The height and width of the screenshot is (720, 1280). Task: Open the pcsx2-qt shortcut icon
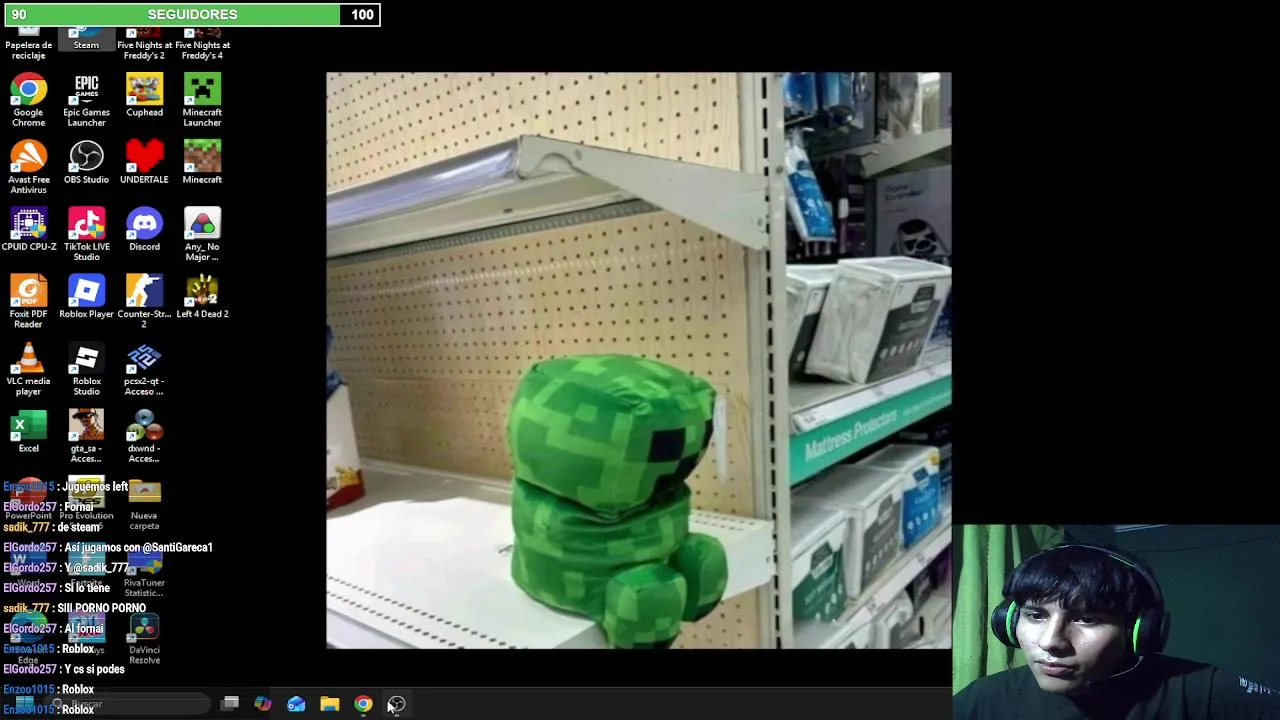[x=144, y=368]
